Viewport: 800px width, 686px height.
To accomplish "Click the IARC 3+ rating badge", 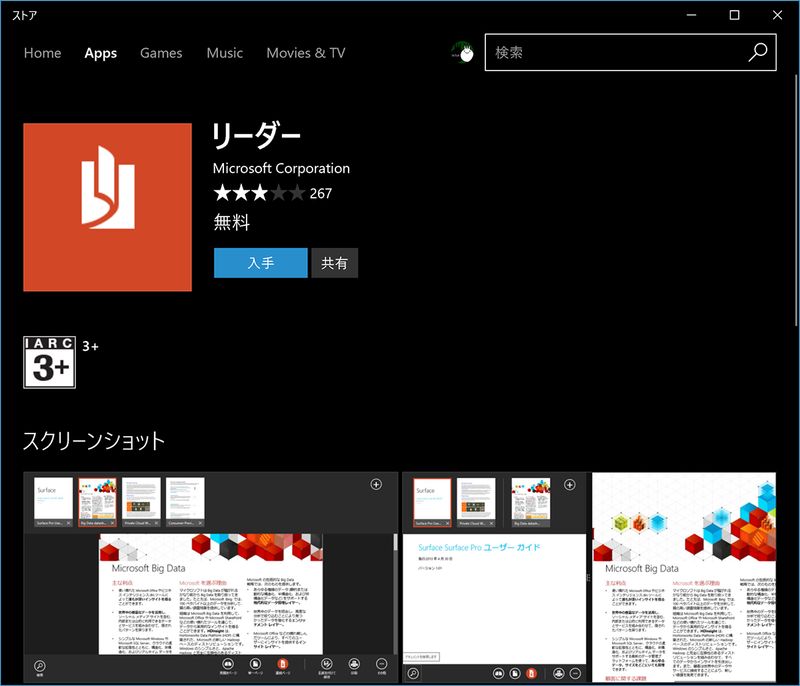I will [49, 362].
